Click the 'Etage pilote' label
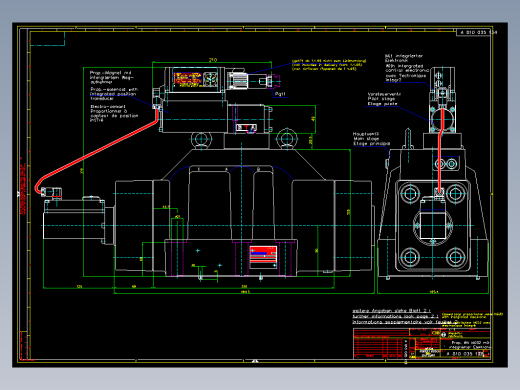 pos(382,104)
